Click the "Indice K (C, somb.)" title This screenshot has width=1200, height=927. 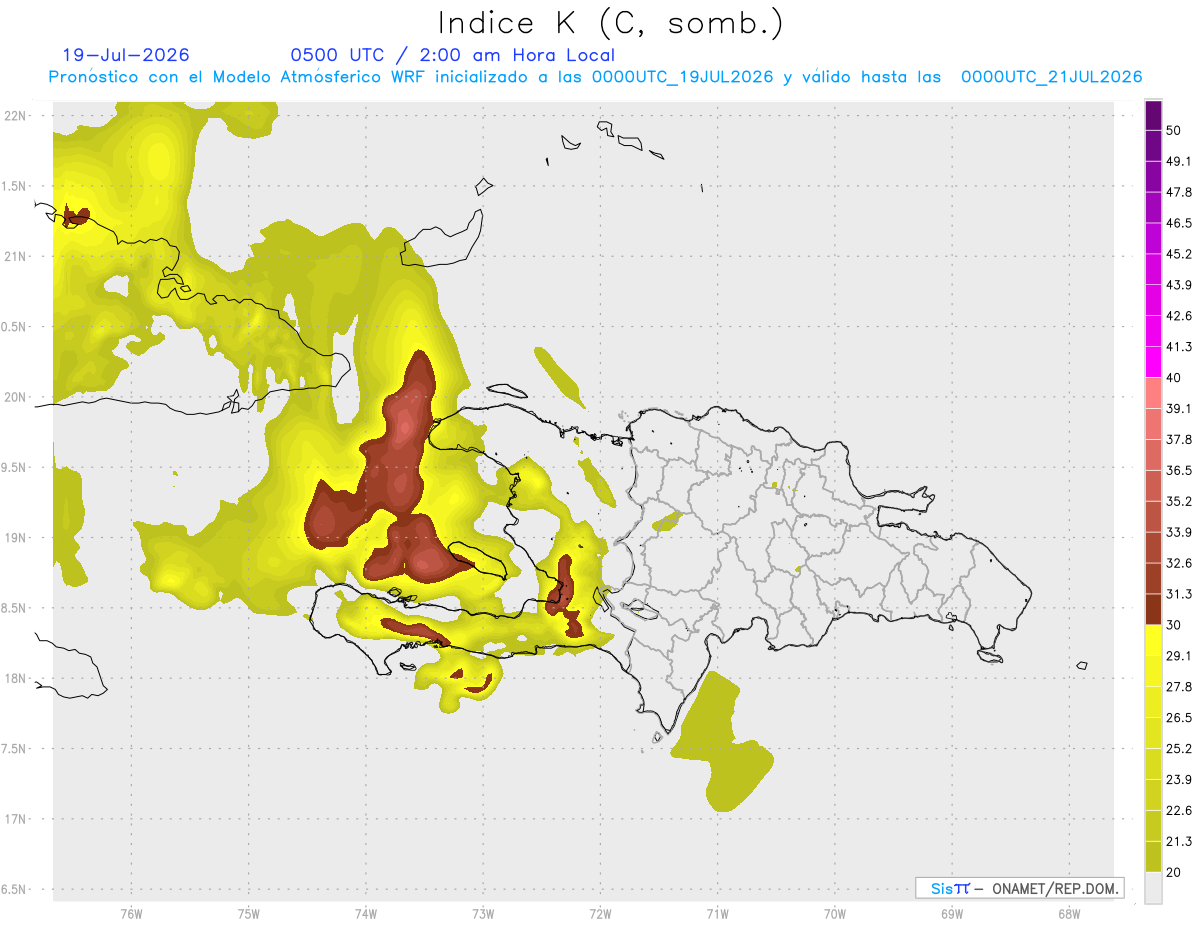pos(609,23)
